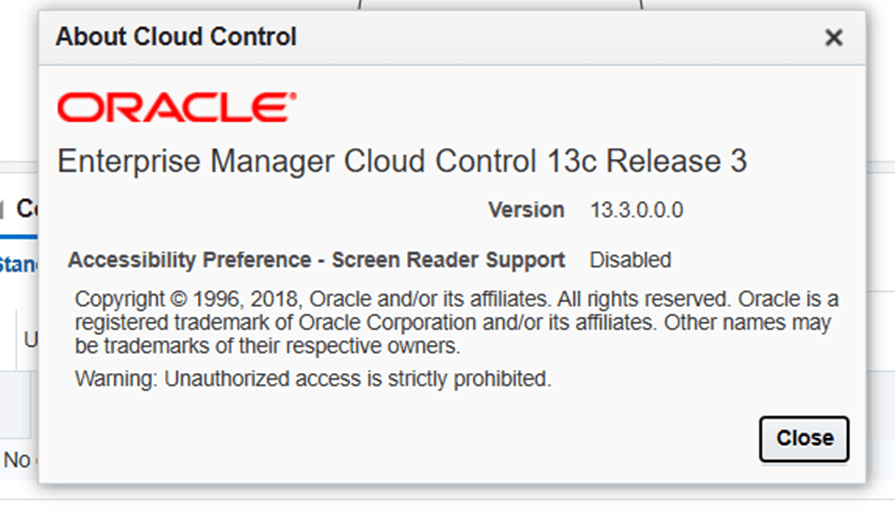Click the 'No' text at bottom left
This screenshot has width=895, height=508.
(17, 460)
